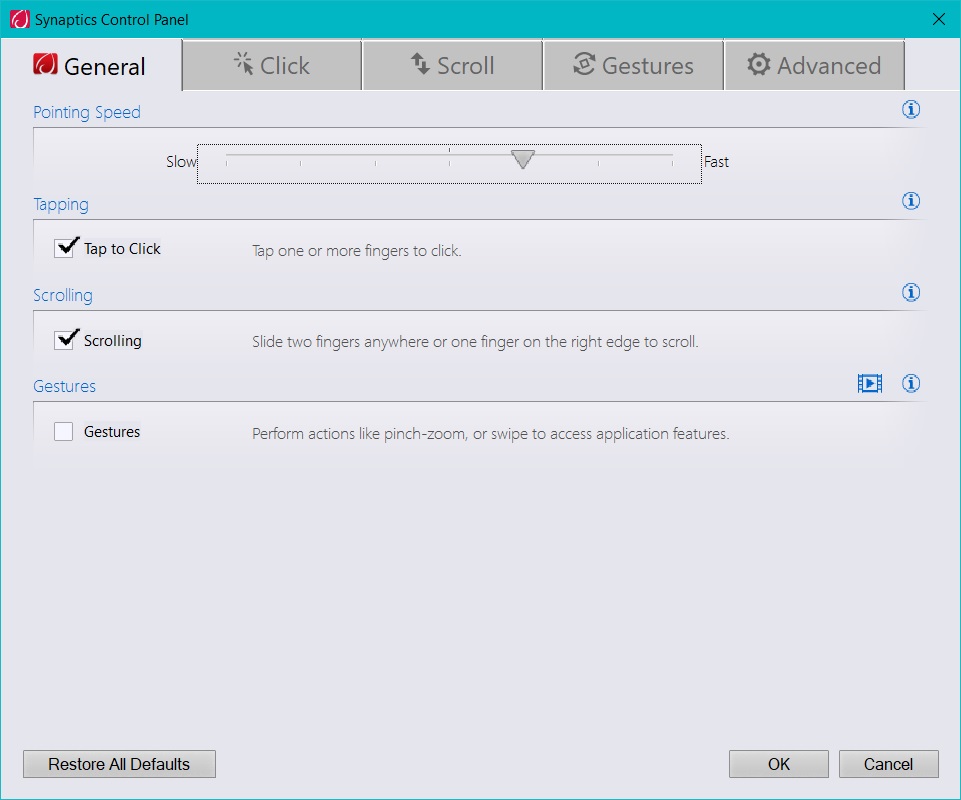This screenshot has width=961, height=800.
Task: Switch to the General tab
Action: (x=90, y=64)
